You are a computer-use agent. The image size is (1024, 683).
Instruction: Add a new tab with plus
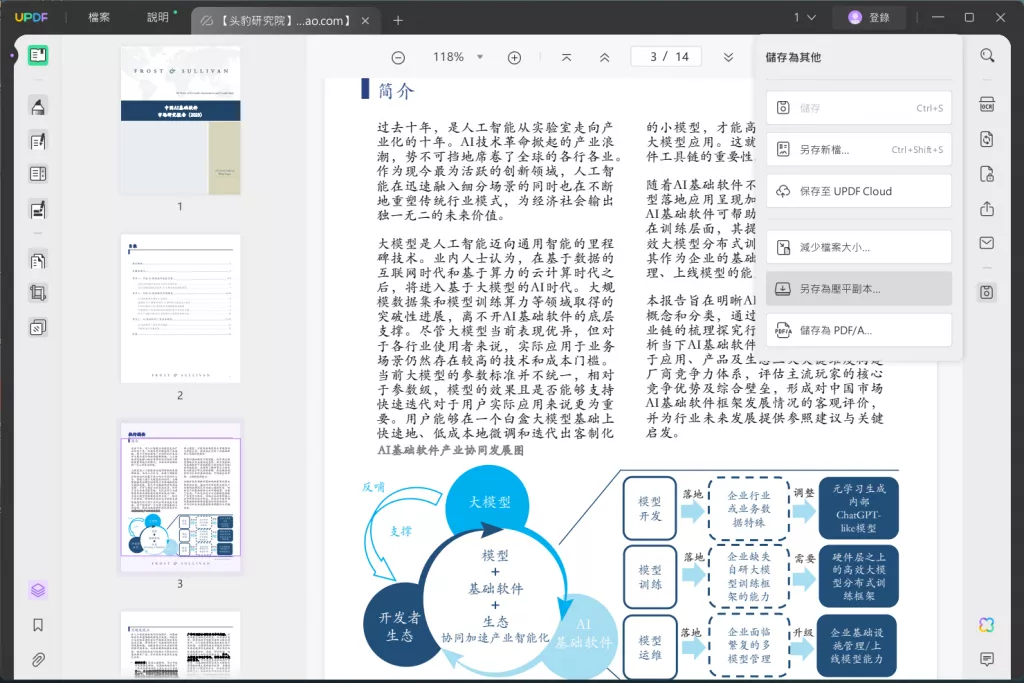pyautogui.click(x=397, y=21)
